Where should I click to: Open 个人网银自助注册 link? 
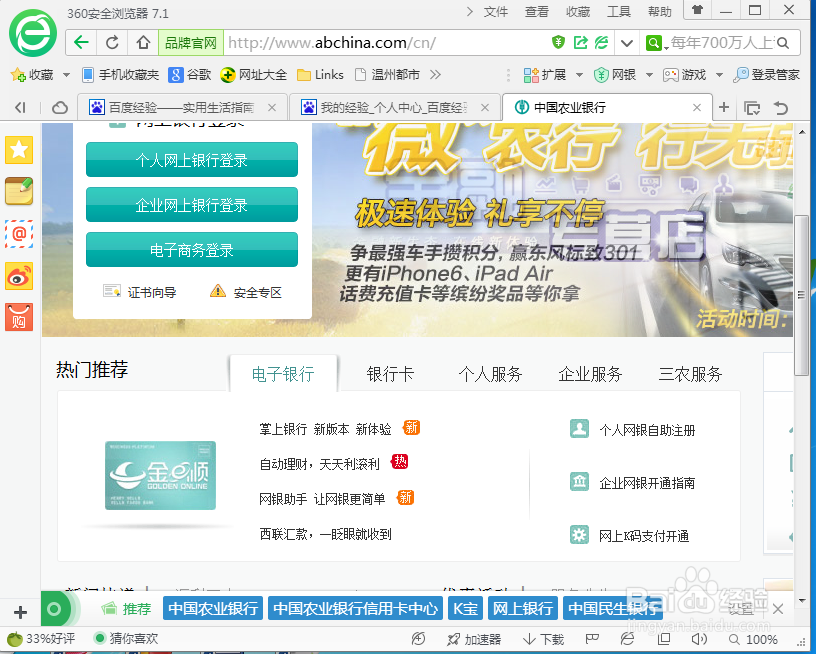[647, 430]
